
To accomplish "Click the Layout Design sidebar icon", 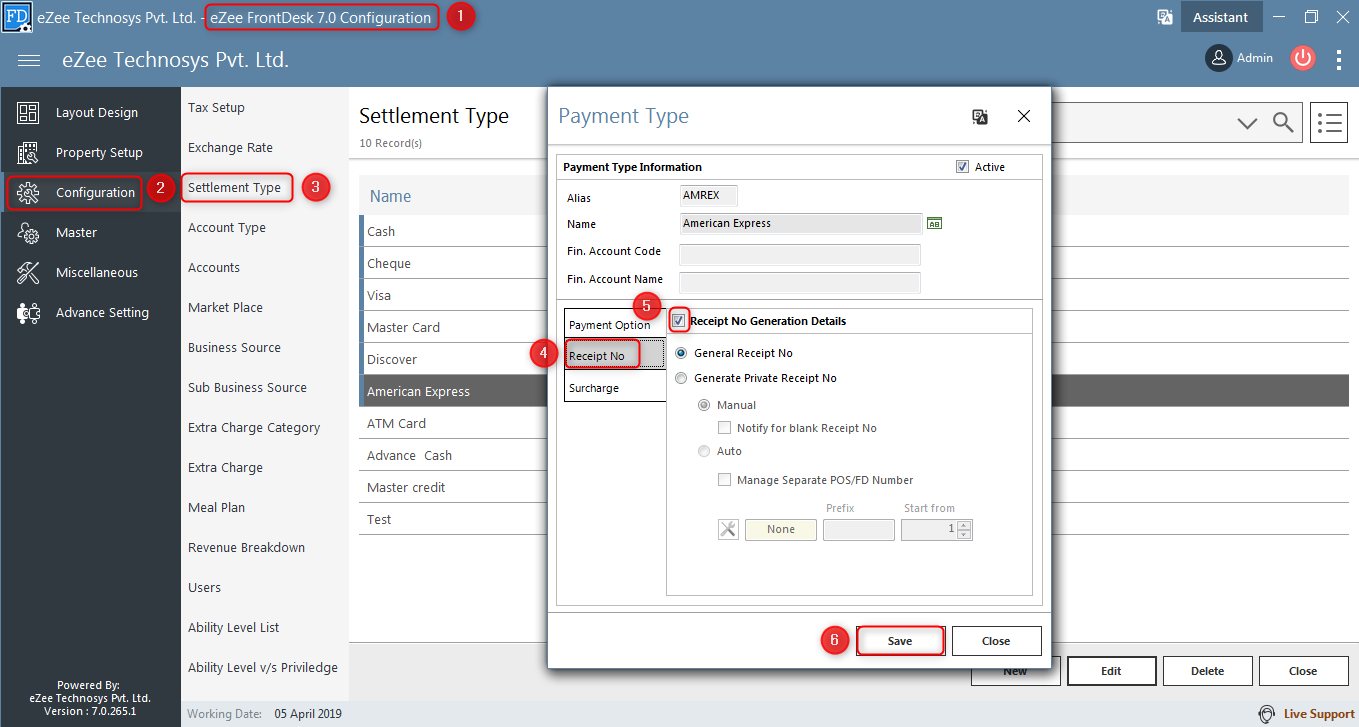I will (x=28, y=113).
